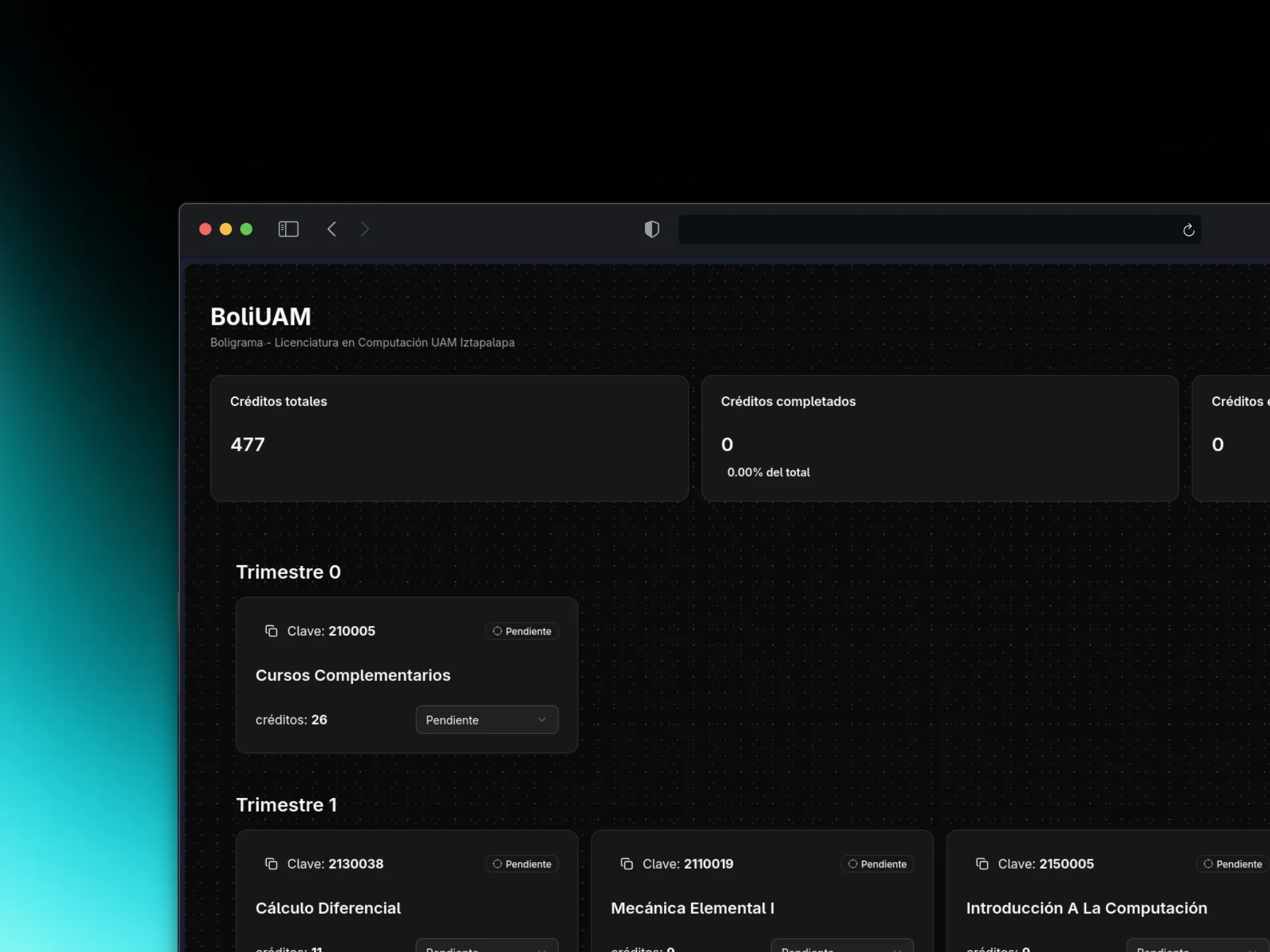Copy the Clave 2150005 course key
This screenshot has height=952, width=1270.
coord(982,863)
